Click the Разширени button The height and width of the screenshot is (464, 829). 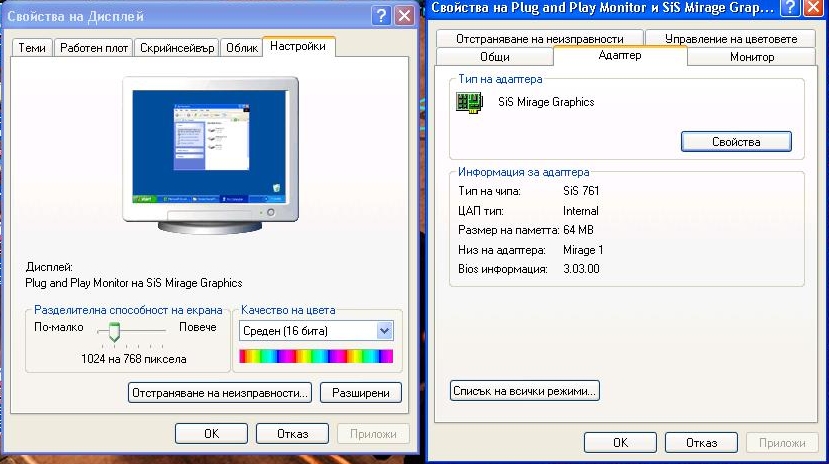(361, 393)
